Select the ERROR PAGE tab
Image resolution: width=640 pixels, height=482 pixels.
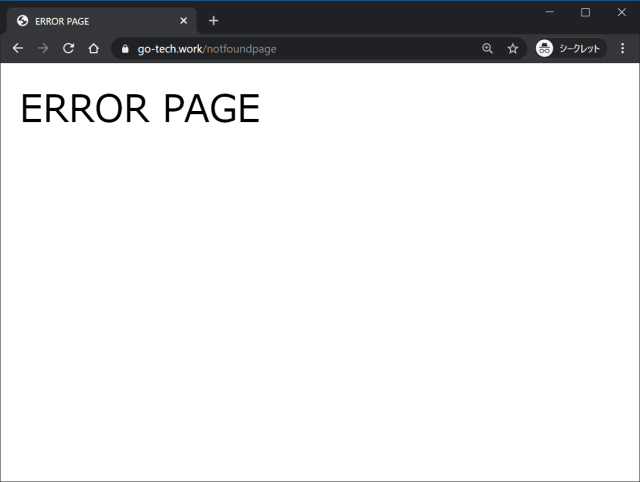tap(102, 21)
